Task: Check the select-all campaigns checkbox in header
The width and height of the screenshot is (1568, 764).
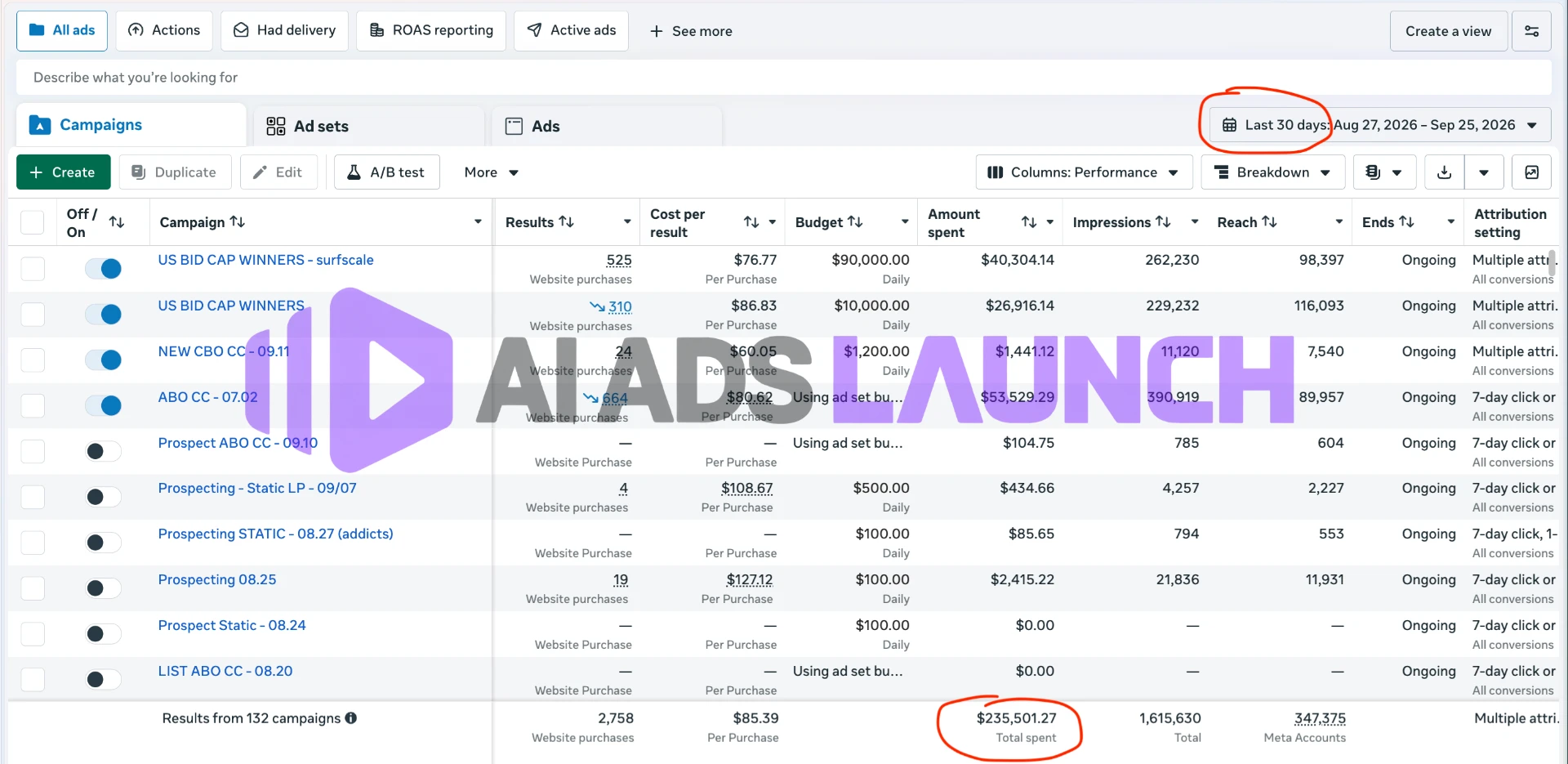Action: [x=32, y=222]
